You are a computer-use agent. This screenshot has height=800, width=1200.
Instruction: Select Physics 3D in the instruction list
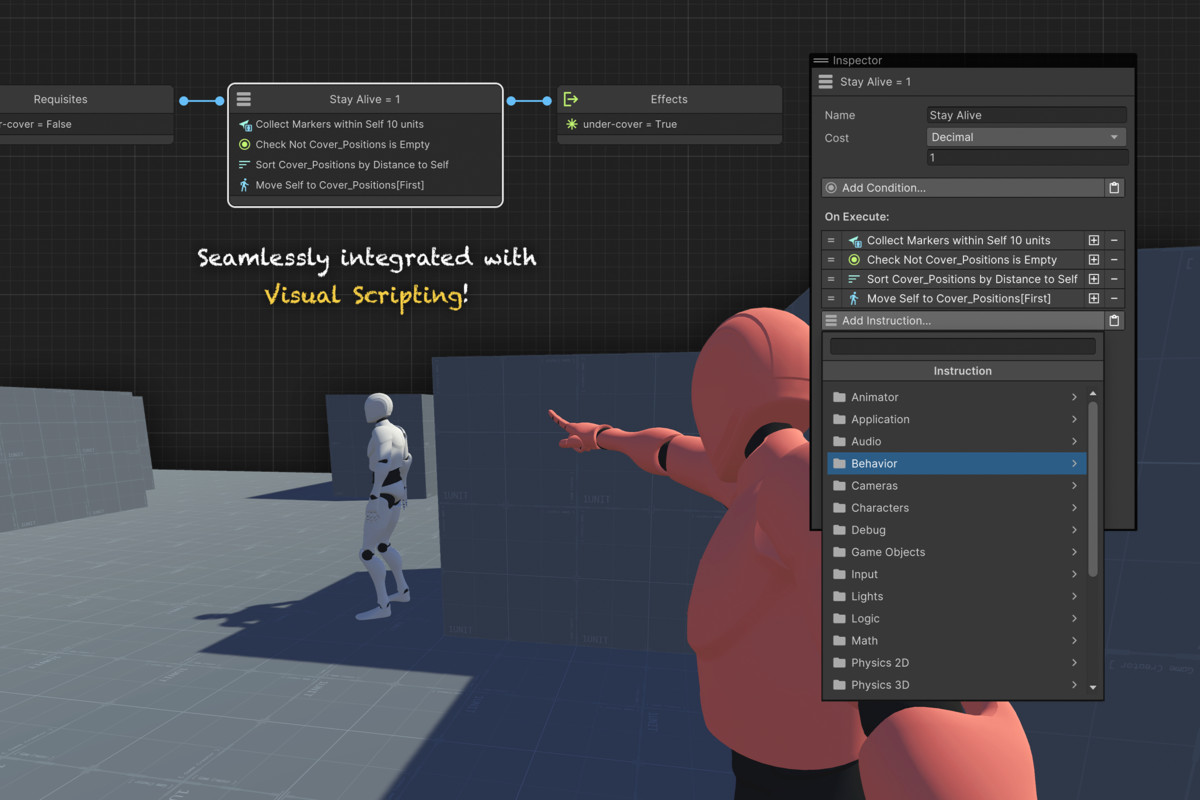coord(956,685)
